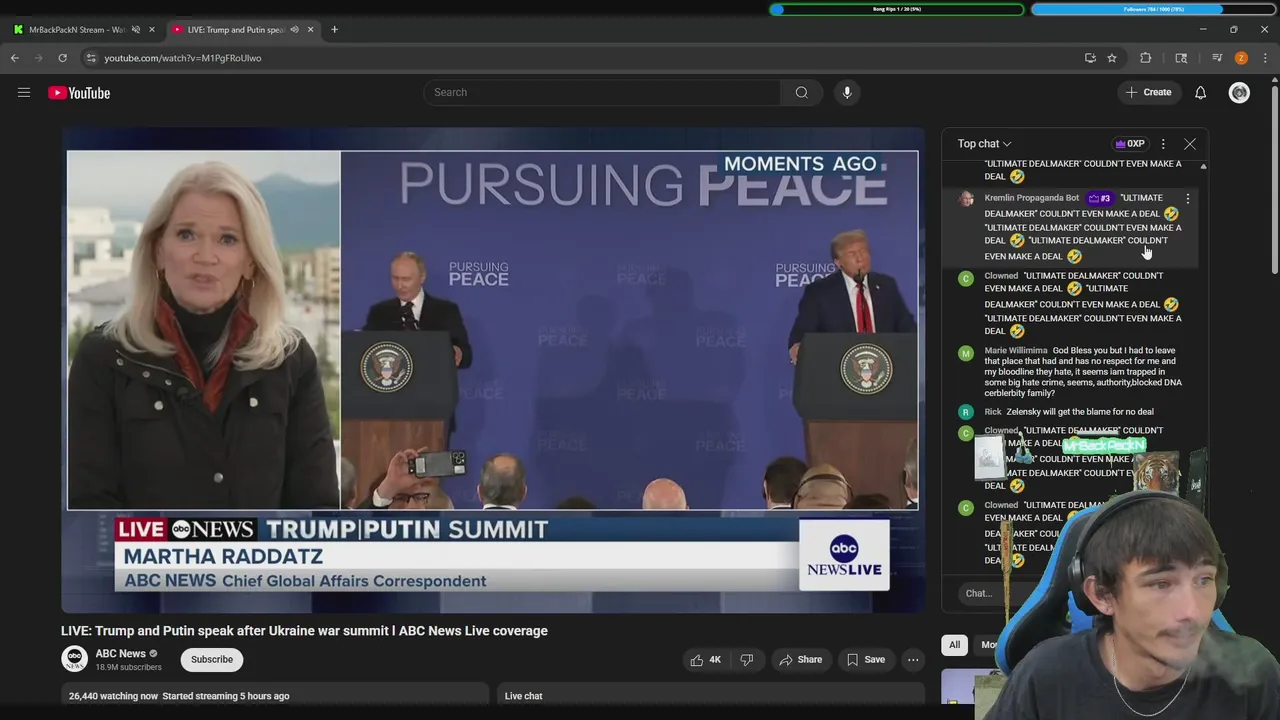Screen dimensions: 1280x720
Task: Open more video actions ellipsis
Action: [913, 660]
